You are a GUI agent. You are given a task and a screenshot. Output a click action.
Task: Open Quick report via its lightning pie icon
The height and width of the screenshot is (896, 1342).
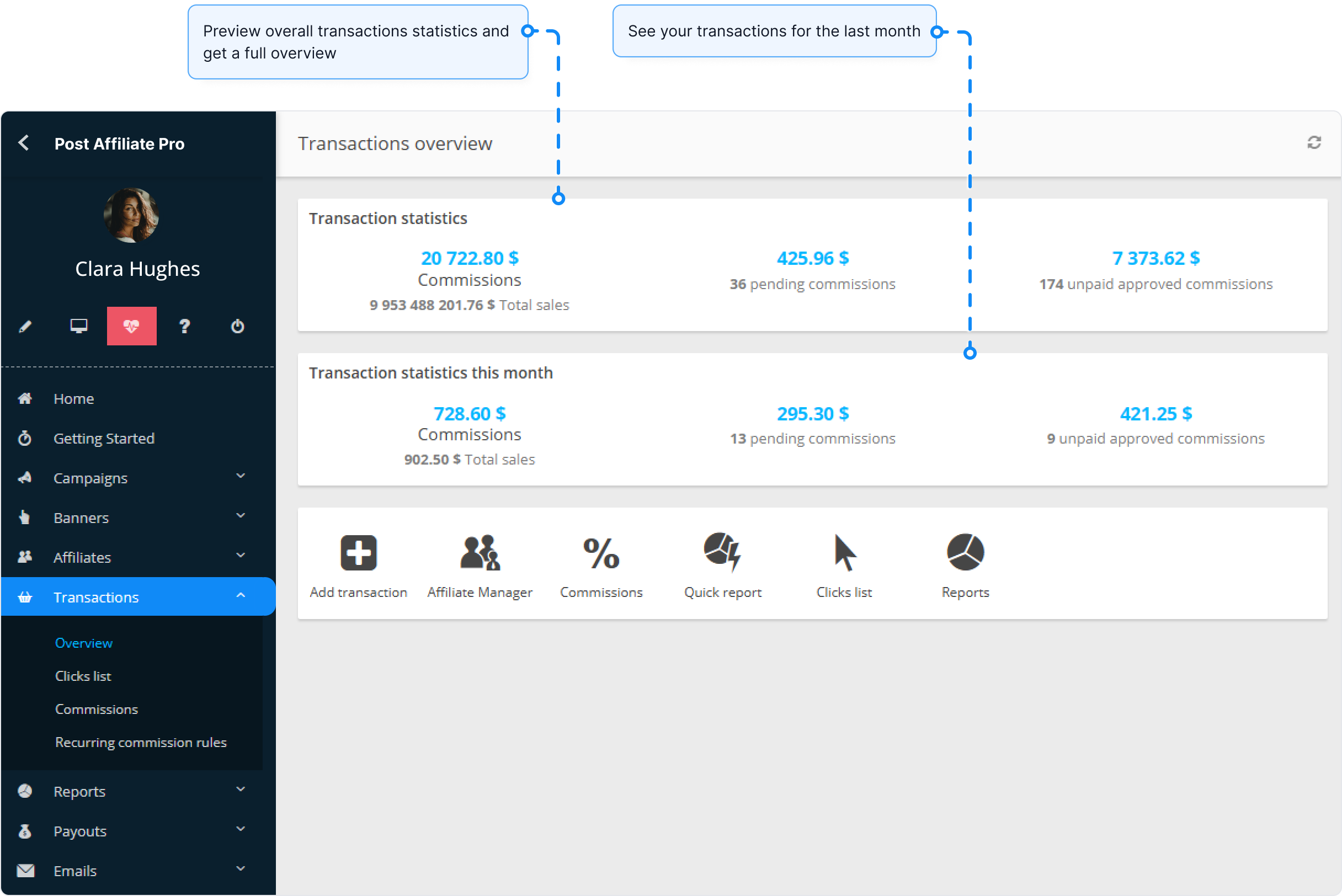tap(721, 552)
